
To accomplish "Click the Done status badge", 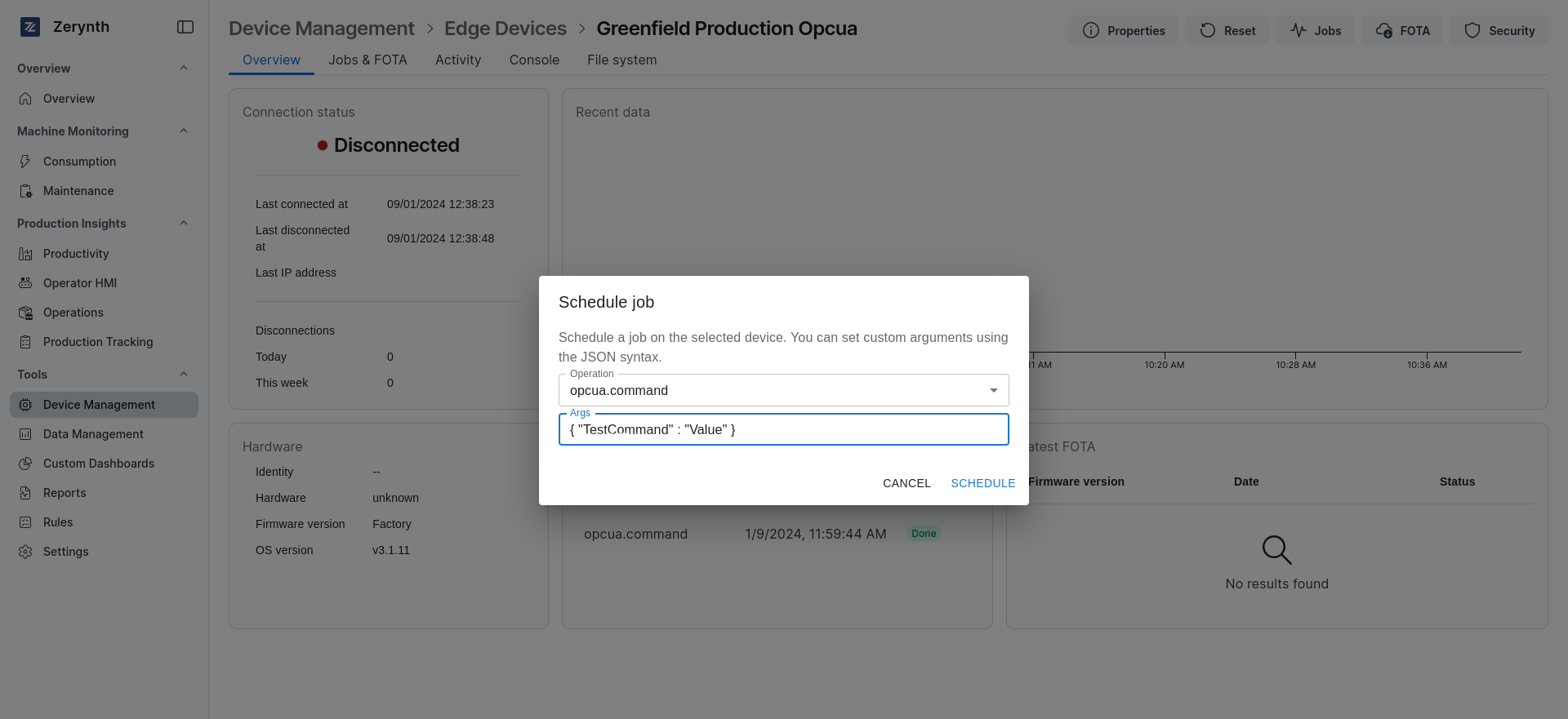I will point(924,534).
